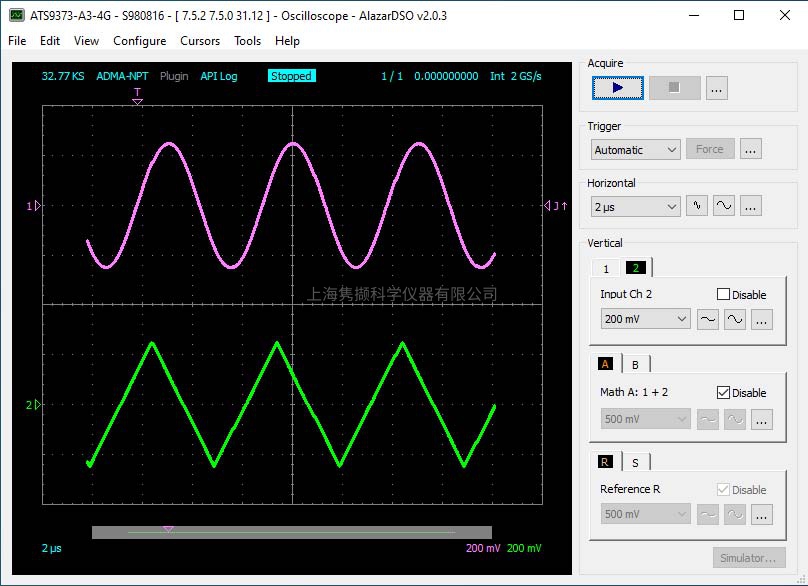Start acquisition with the play button
808x586 pixels.
pos(617,88)
